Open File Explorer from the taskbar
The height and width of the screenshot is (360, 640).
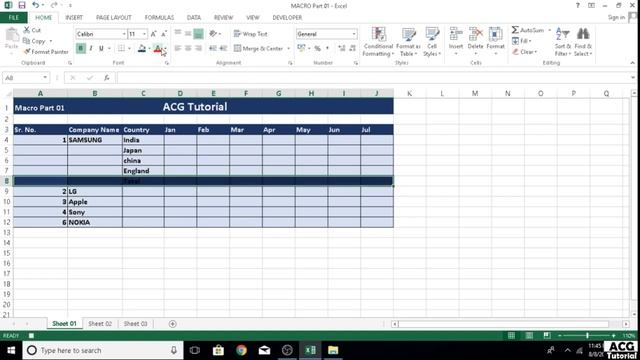click(333, 350)
